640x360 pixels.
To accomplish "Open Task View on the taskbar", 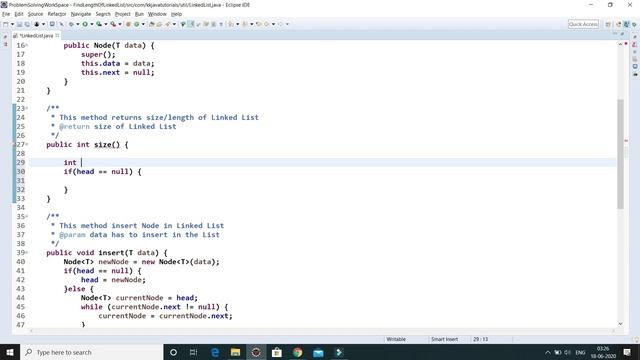I will pyautogui.click(x=193, y=352).
